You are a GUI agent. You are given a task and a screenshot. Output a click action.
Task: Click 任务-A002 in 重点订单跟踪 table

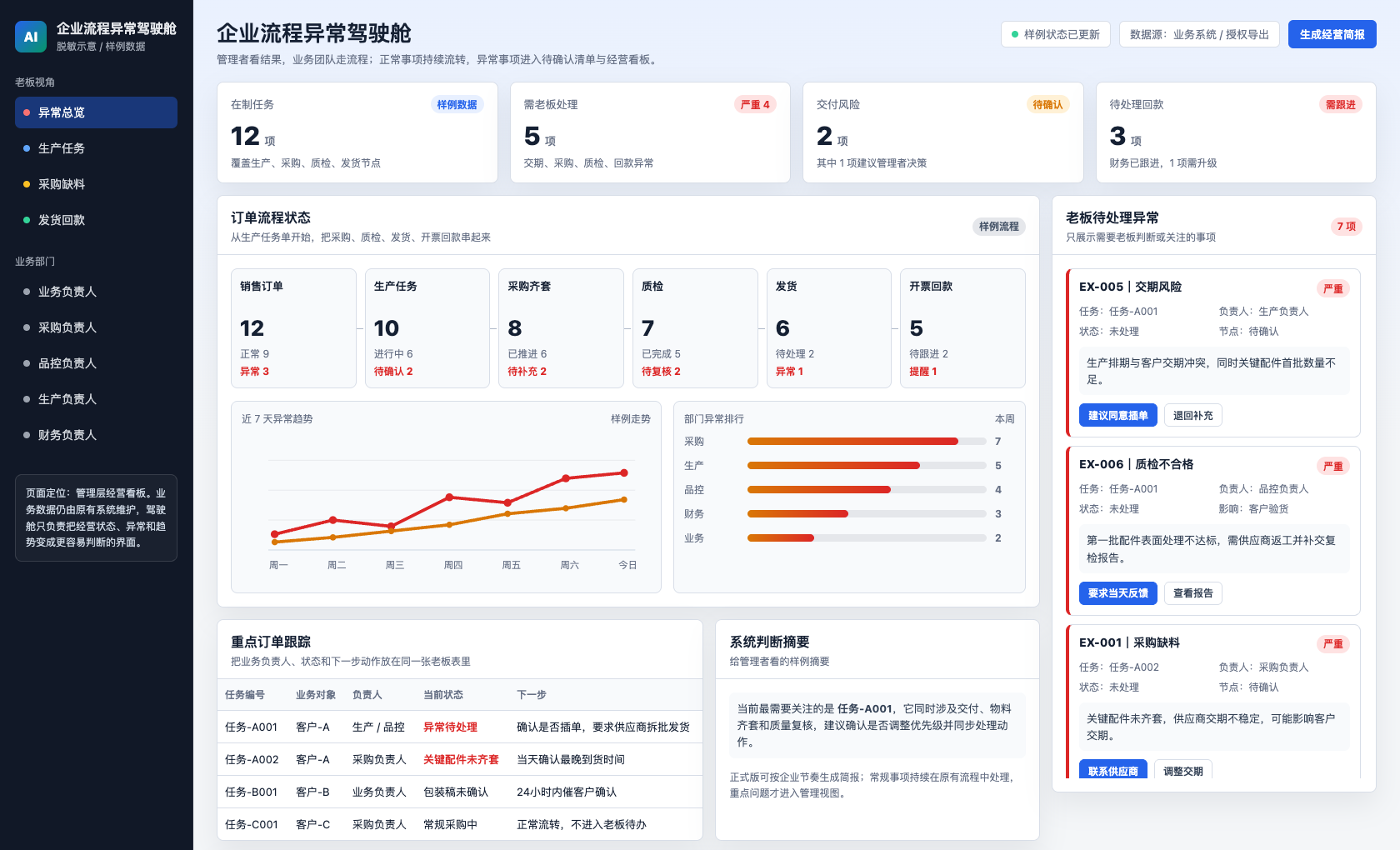pyautogui.click(x=252, y=759)
